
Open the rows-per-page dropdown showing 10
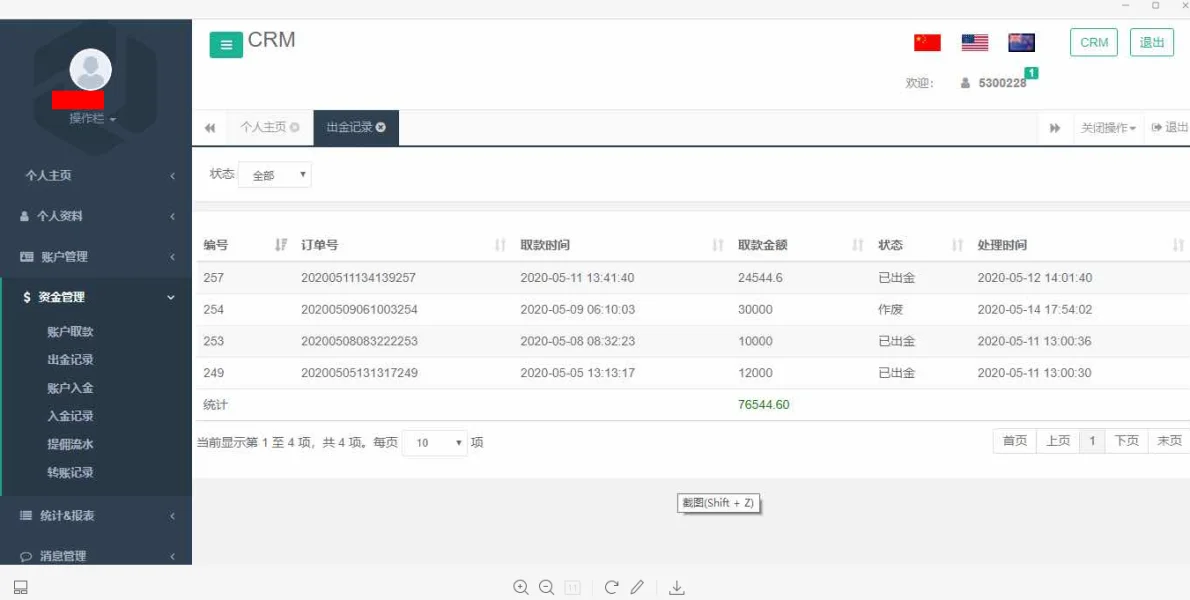(435, 443)
